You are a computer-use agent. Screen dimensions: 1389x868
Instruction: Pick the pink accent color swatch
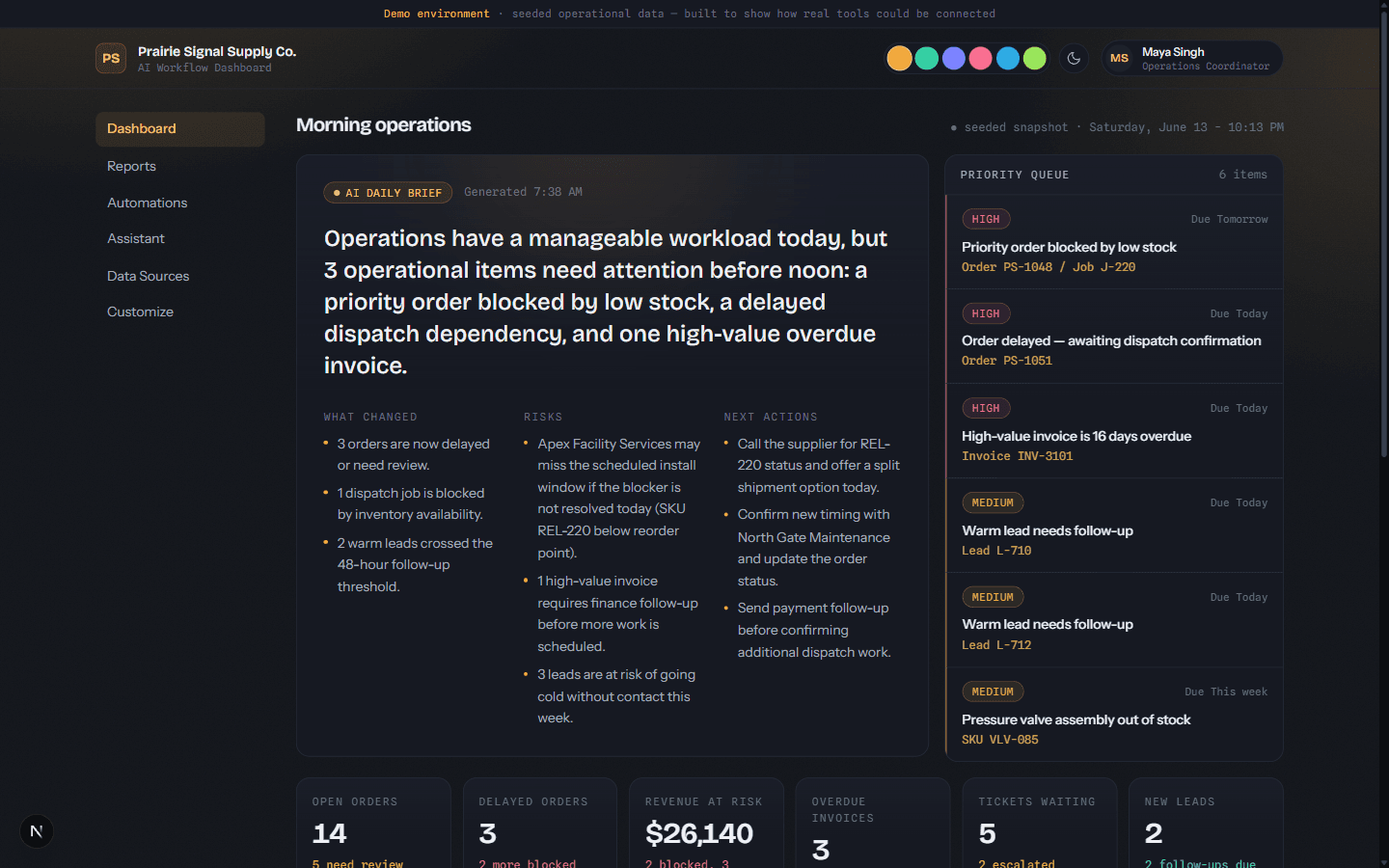point(980,58)
